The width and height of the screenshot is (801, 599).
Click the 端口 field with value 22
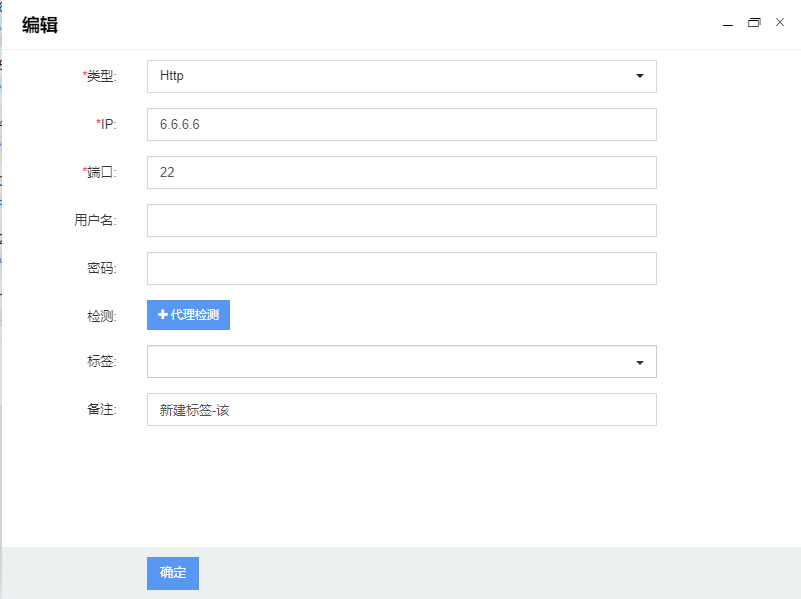(x=402, y=173)
